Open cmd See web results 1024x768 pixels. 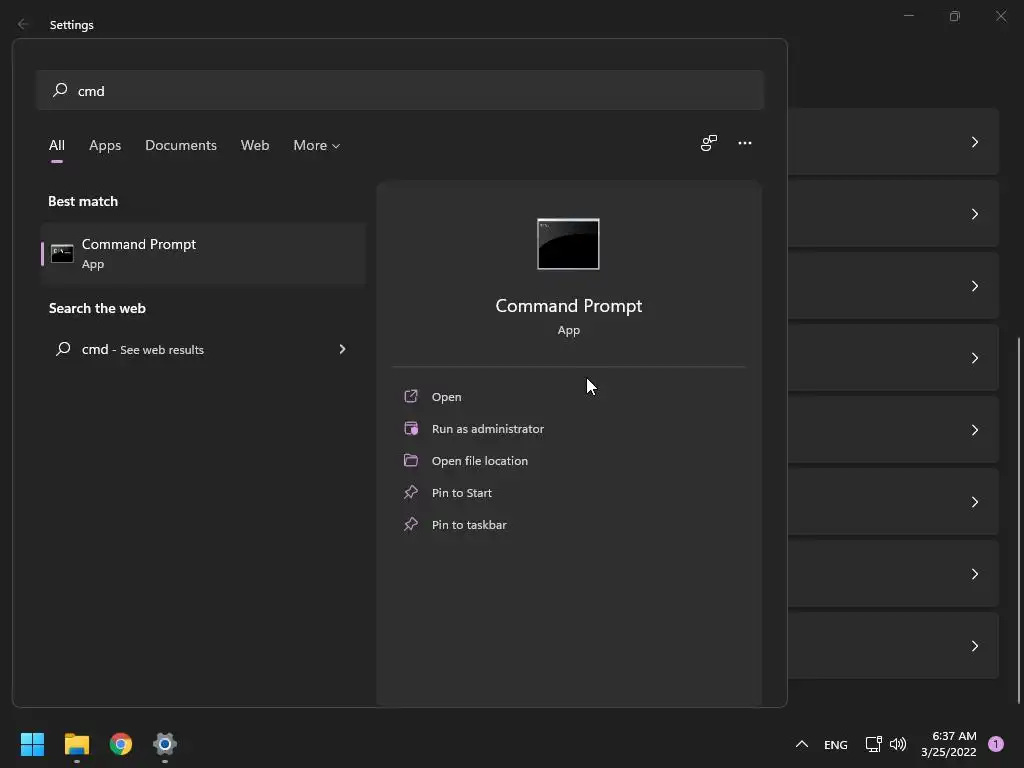[142, 349]
